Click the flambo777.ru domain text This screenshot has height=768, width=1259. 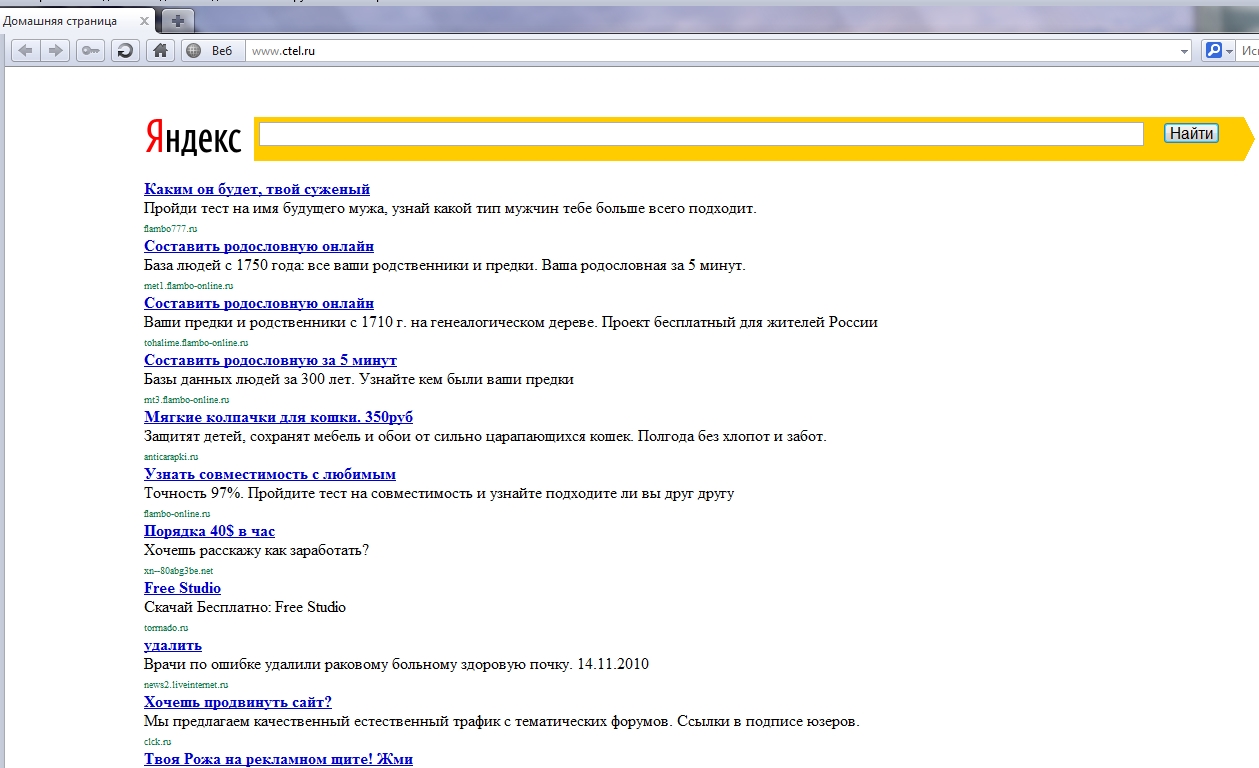tap(171, 229)
